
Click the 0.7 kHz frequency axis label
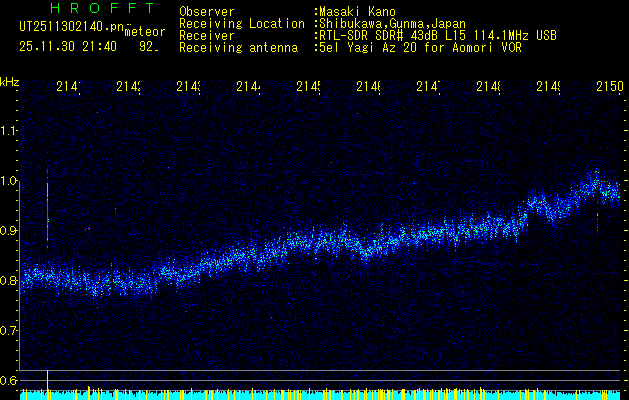[x=9, y=330]
